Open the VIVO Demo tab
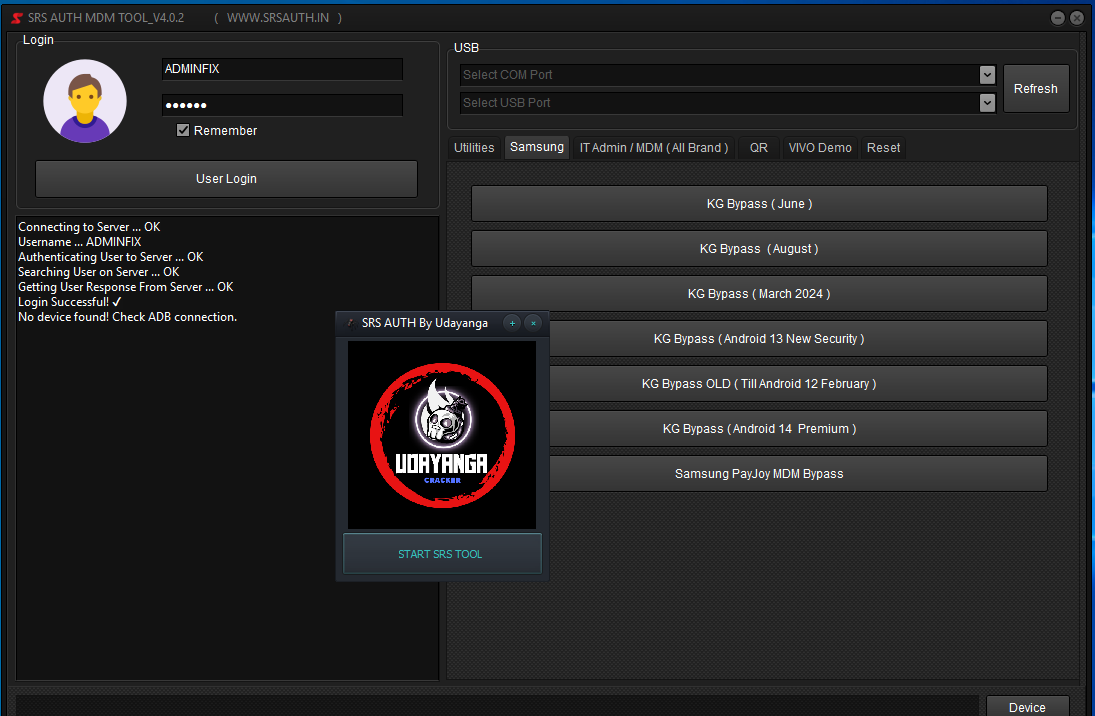The width and height of the screenshot is (1095, 716). 820,148
